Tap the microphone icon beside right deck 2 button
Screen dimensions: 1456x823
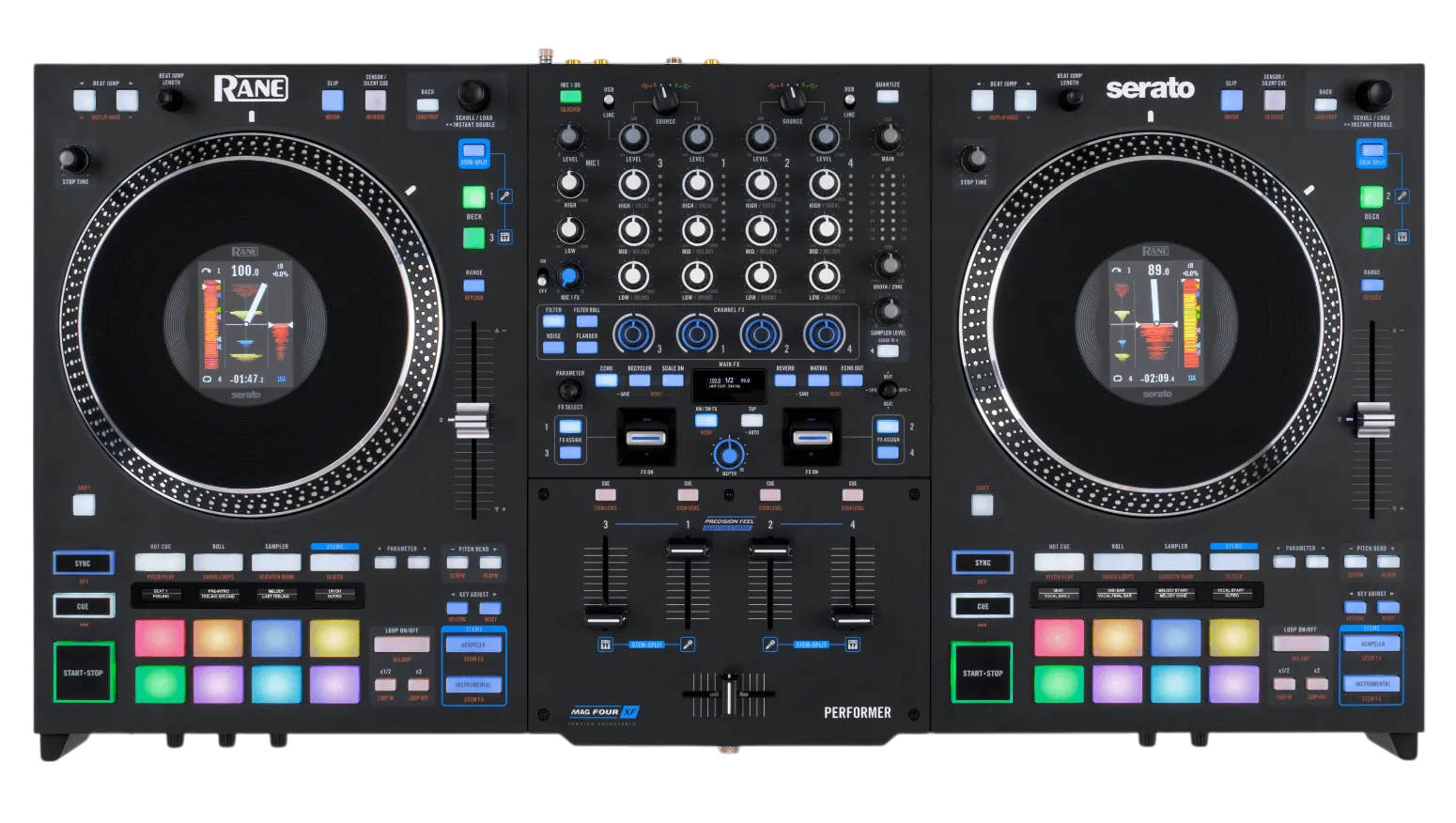point(1402,196)
